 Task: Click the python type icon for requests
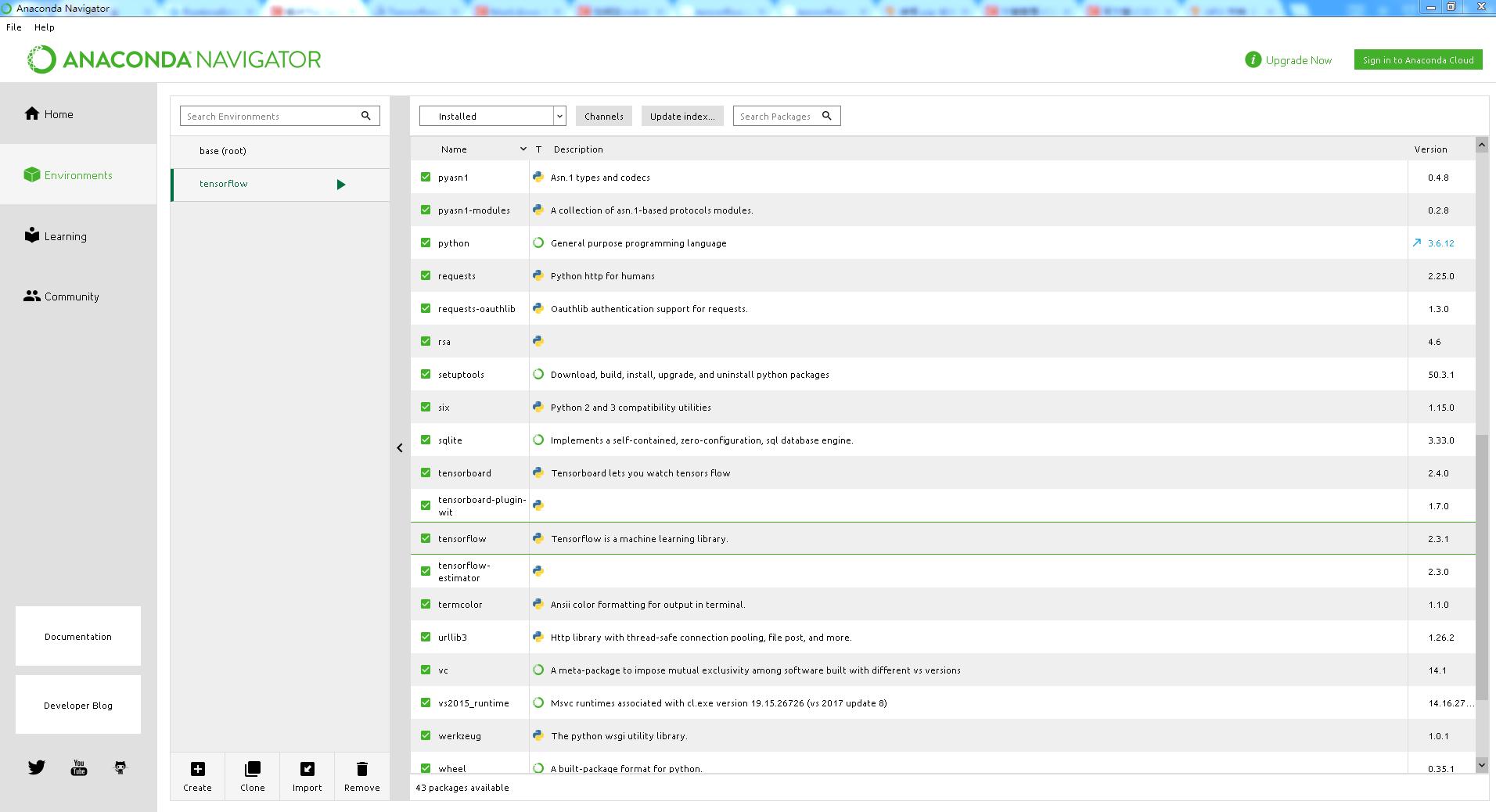pyautogui.click(x=538, y=275)
